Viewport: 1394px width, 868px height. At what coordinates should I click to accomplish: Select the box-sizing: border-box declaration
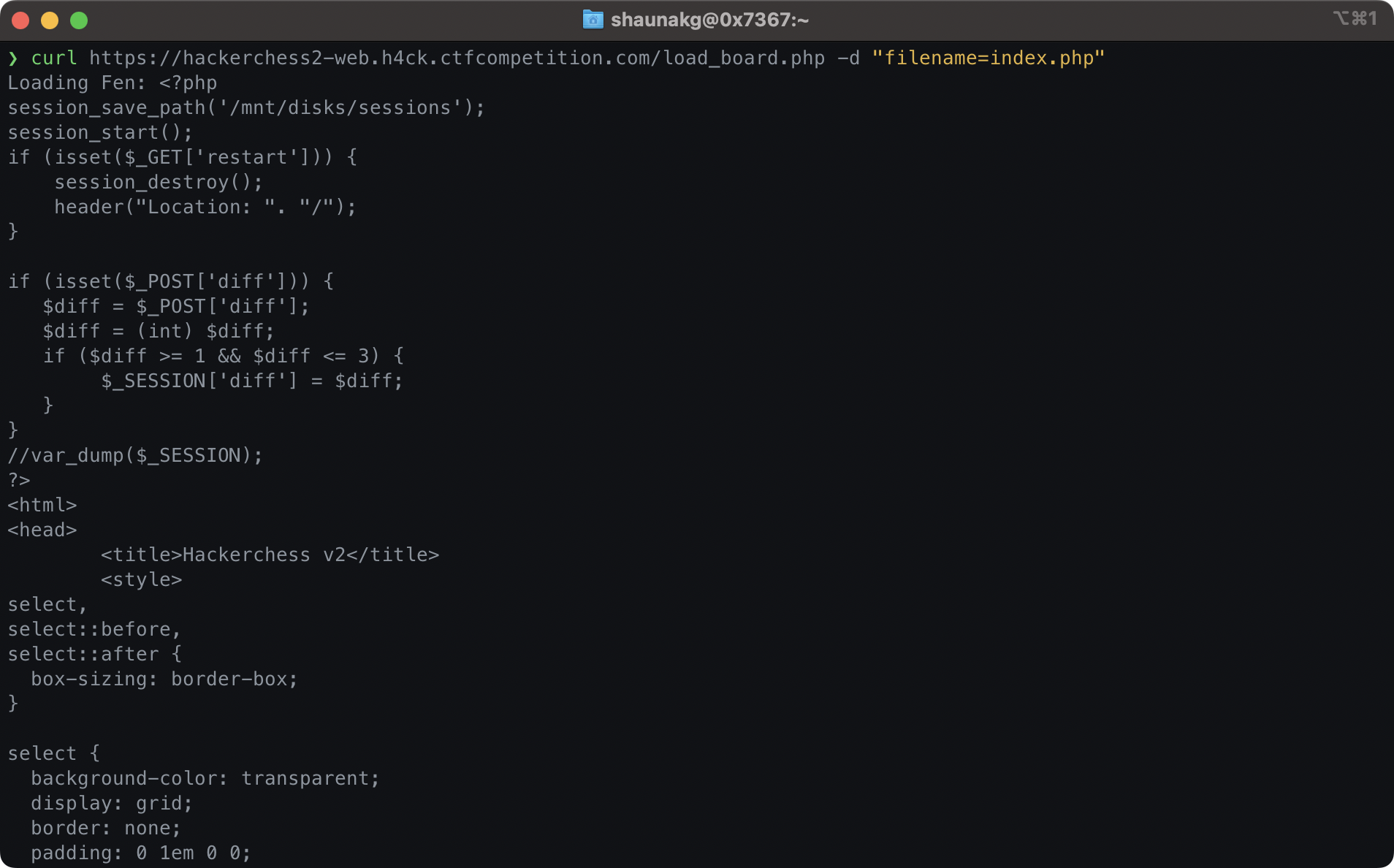(164, 679)
